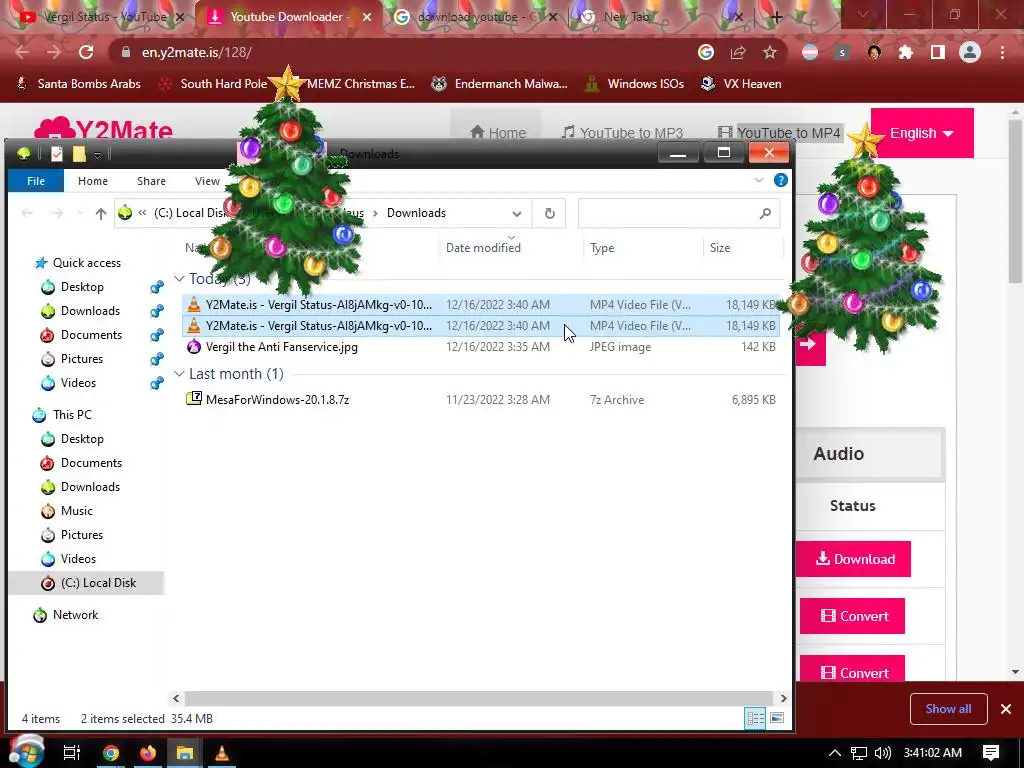Click the first Convert button

[852, 616]
